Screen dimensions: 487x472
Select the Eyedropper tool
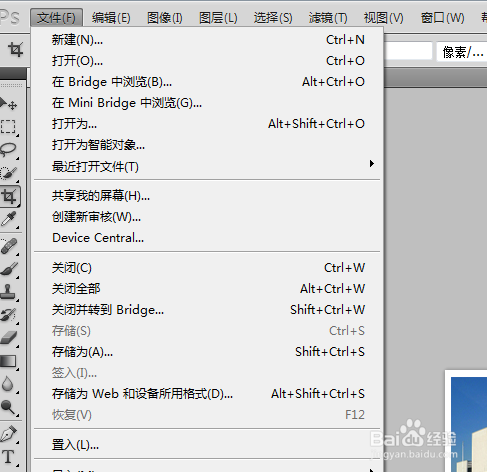pyautogui.click(x=9, y=220)
